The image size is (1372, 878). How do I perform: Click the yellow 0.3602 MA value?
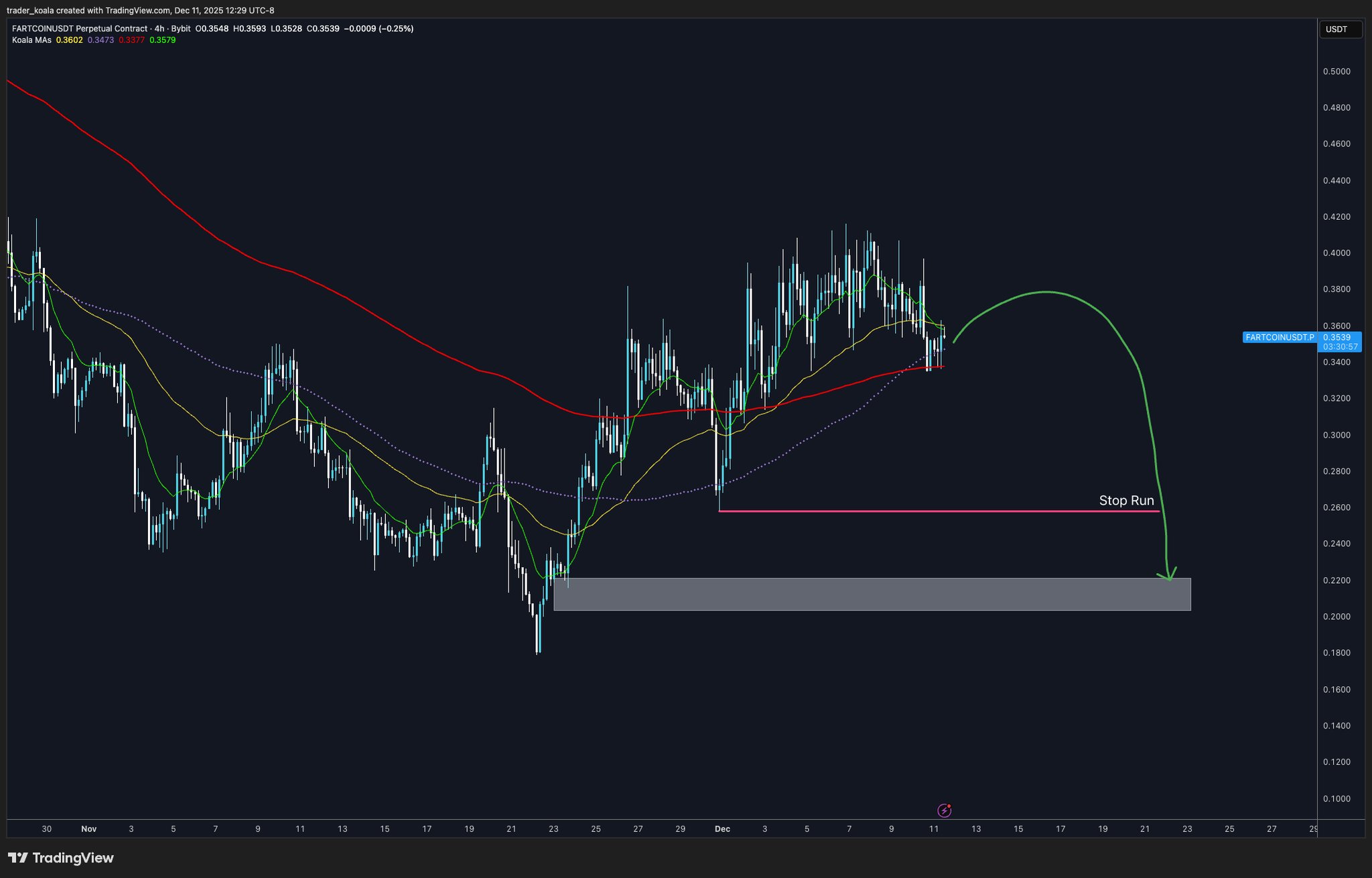tap(69, 40)
